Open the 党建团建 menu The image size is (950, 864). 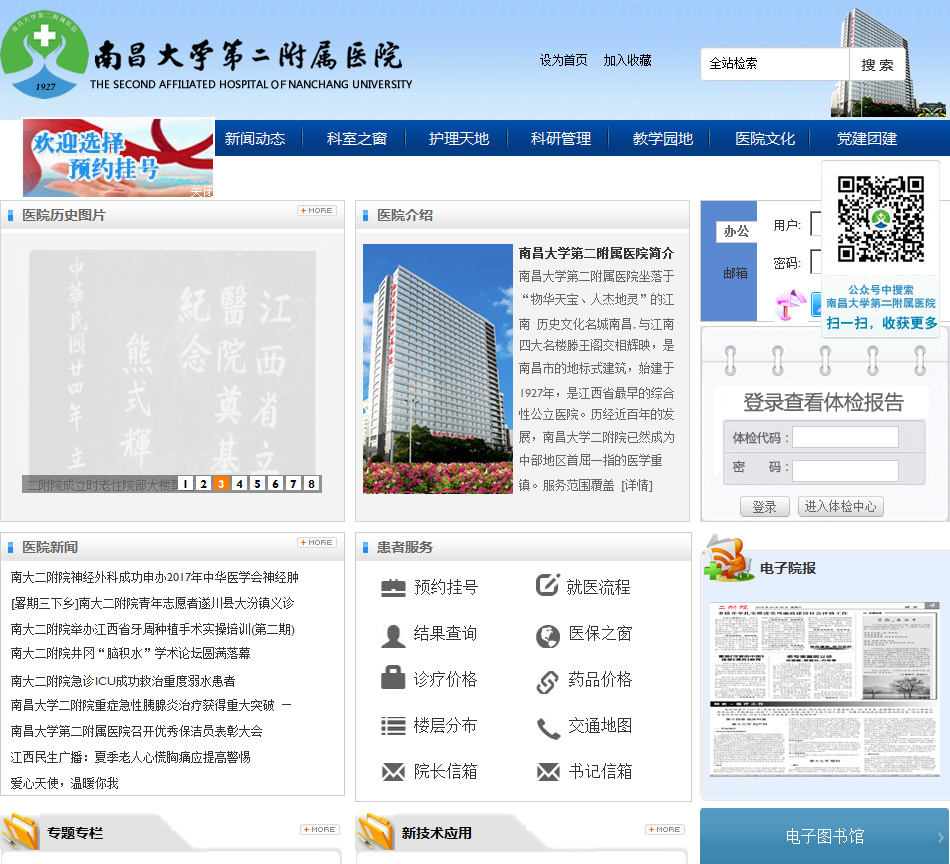click(x=867, y=139)
